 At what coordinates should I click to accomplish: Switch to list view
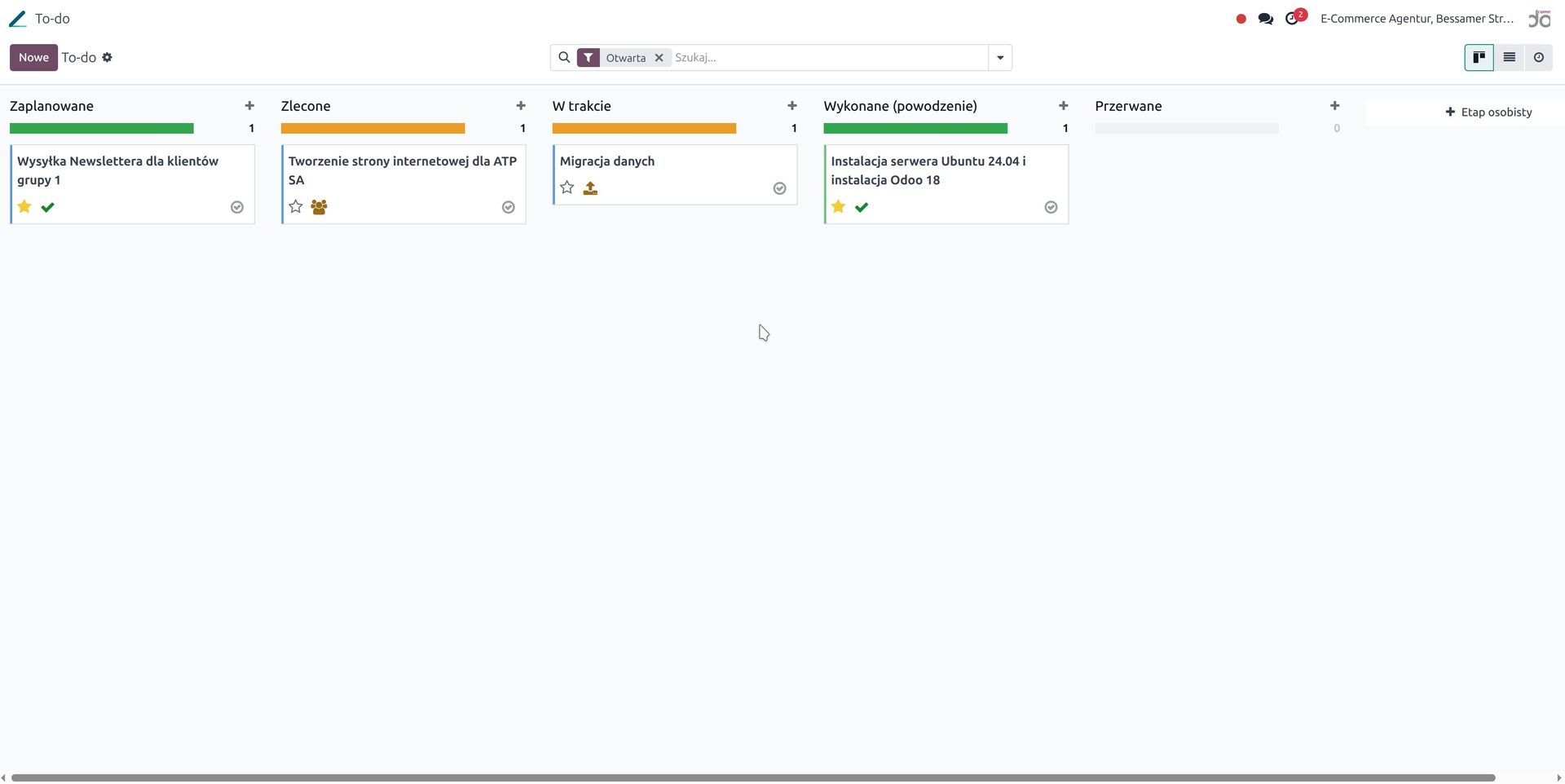(1509, 58)
